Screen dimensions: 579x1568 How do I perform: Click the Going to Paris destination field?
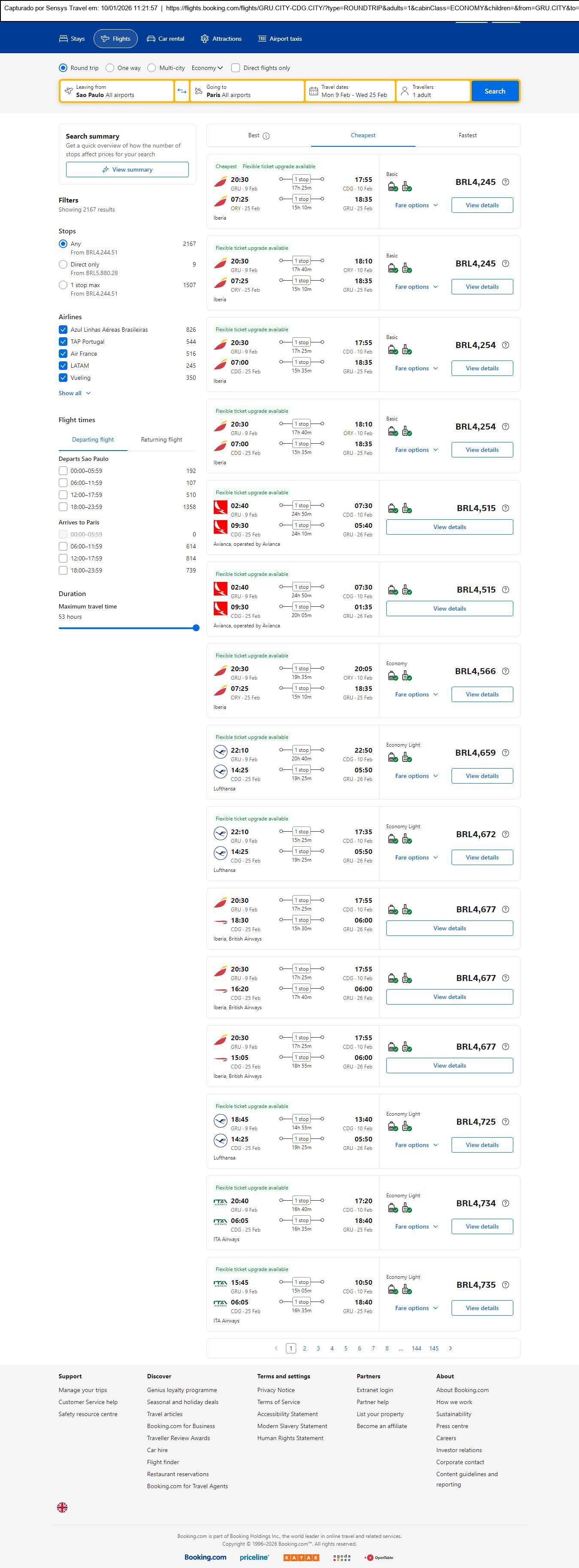pyautogui.click(x=246, y=91)
